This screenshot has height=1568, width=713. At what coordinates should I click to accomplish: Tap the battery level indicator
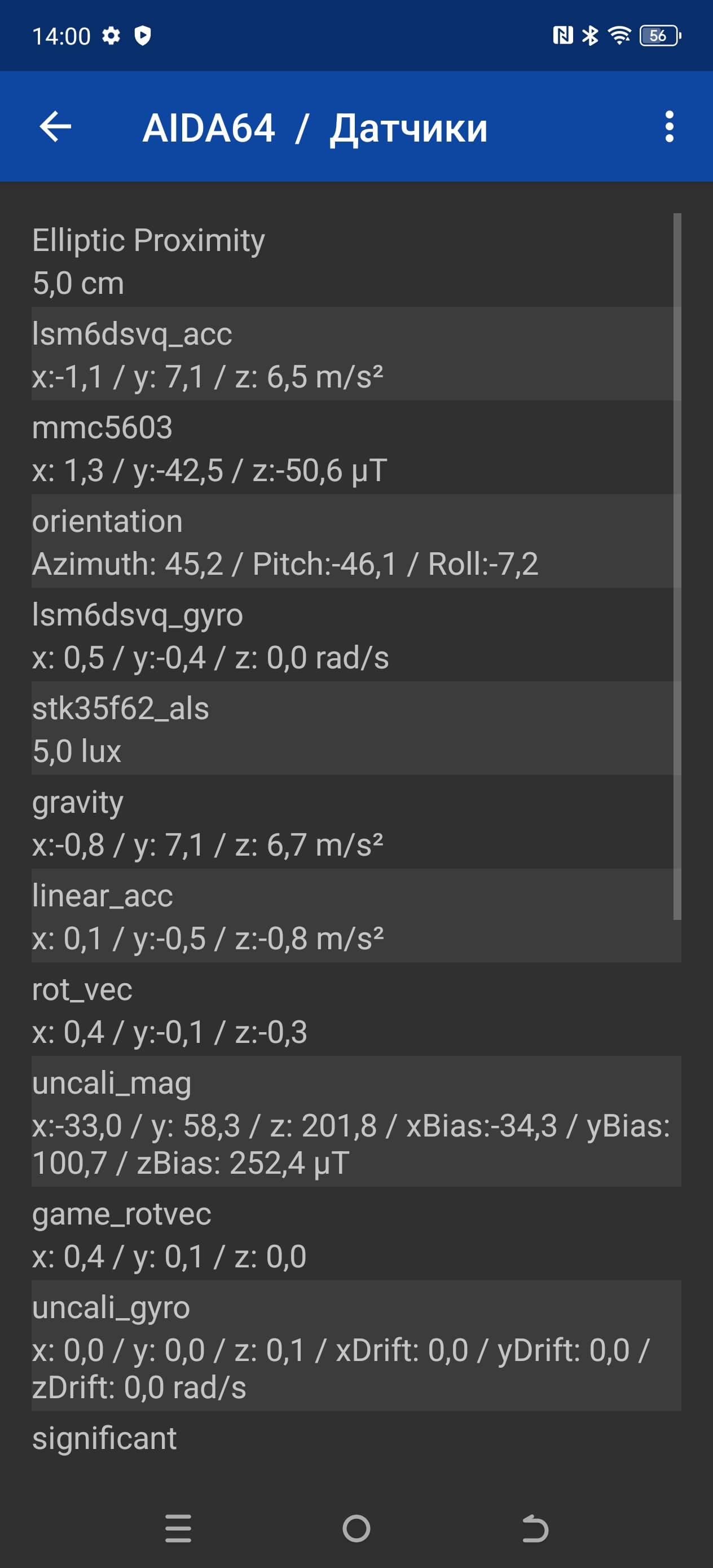[x=659, y=36]
